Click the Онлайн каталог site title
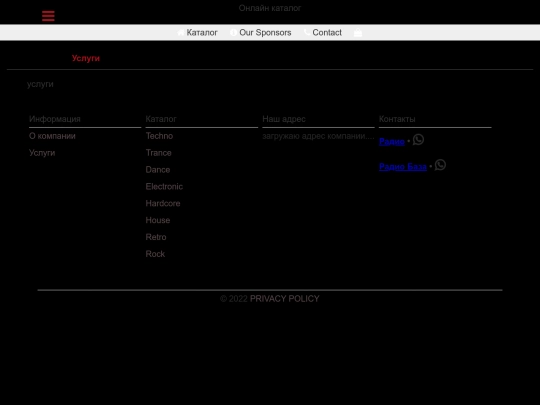This screenshot has height=405, width=540. [x=270, y=8]
